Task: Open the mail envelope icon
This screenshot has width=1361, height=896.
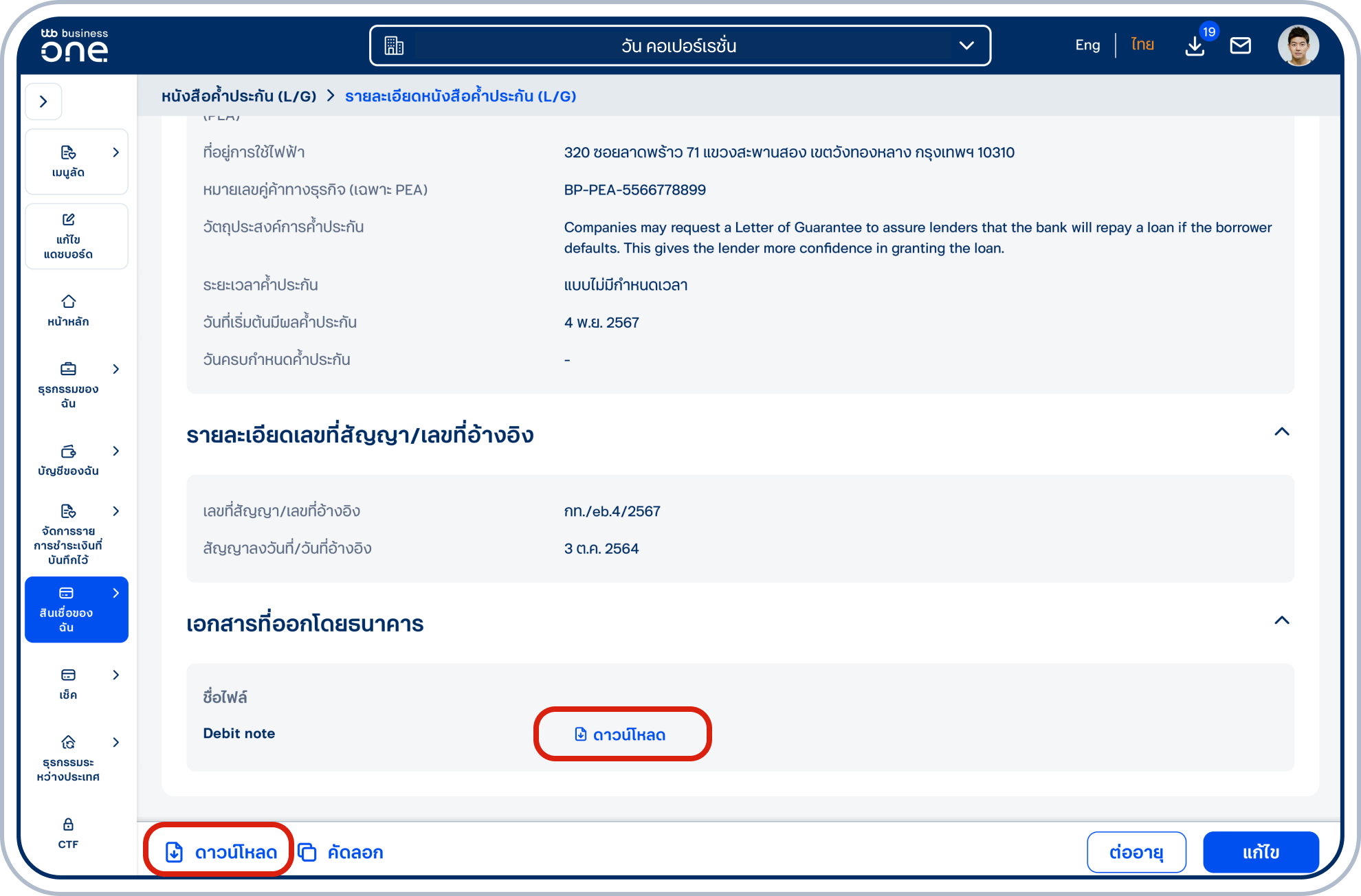Action: pos(1241,45)
